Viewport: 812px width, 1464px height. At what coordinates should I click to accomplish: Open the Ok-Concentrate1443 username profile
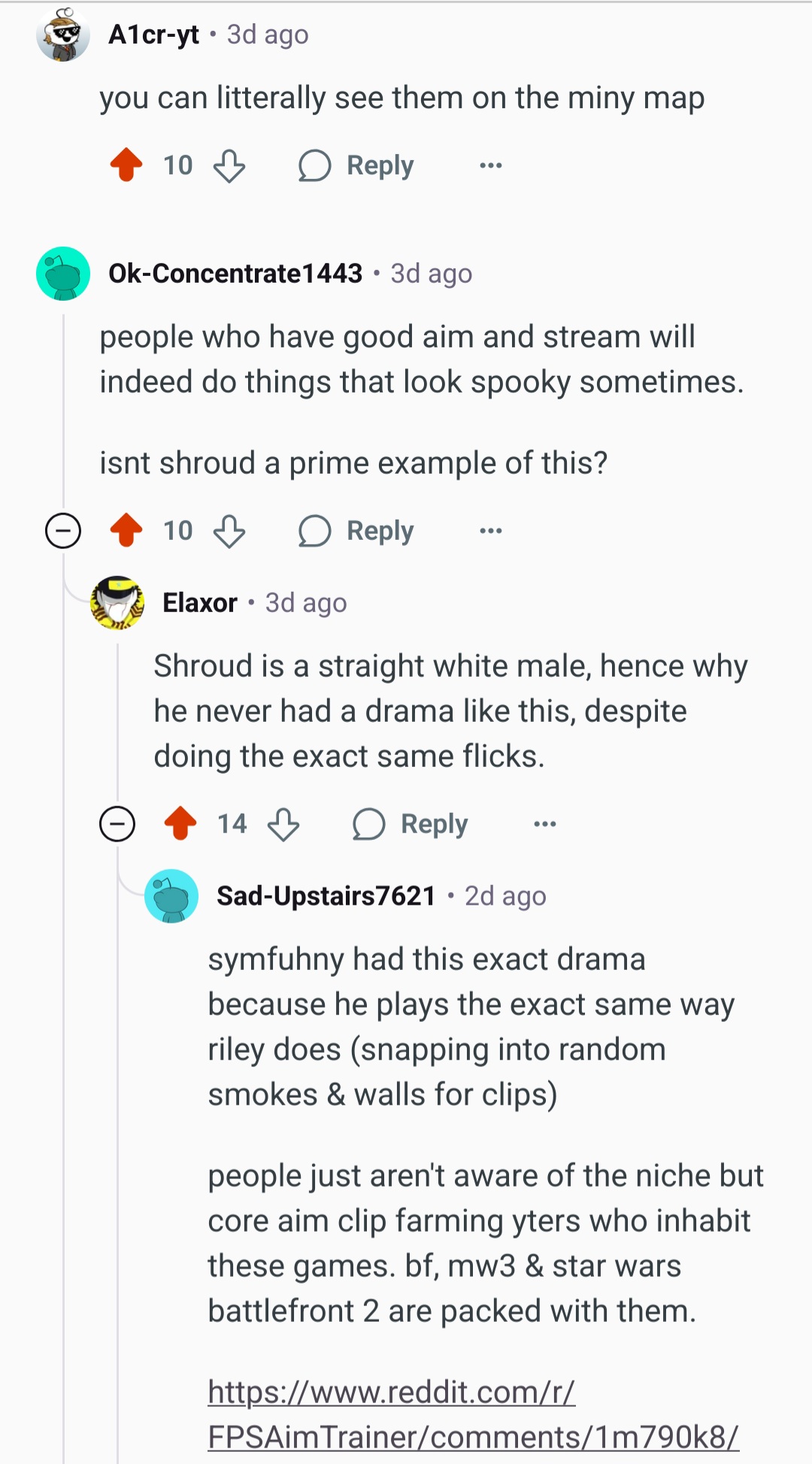click(235, 273)
